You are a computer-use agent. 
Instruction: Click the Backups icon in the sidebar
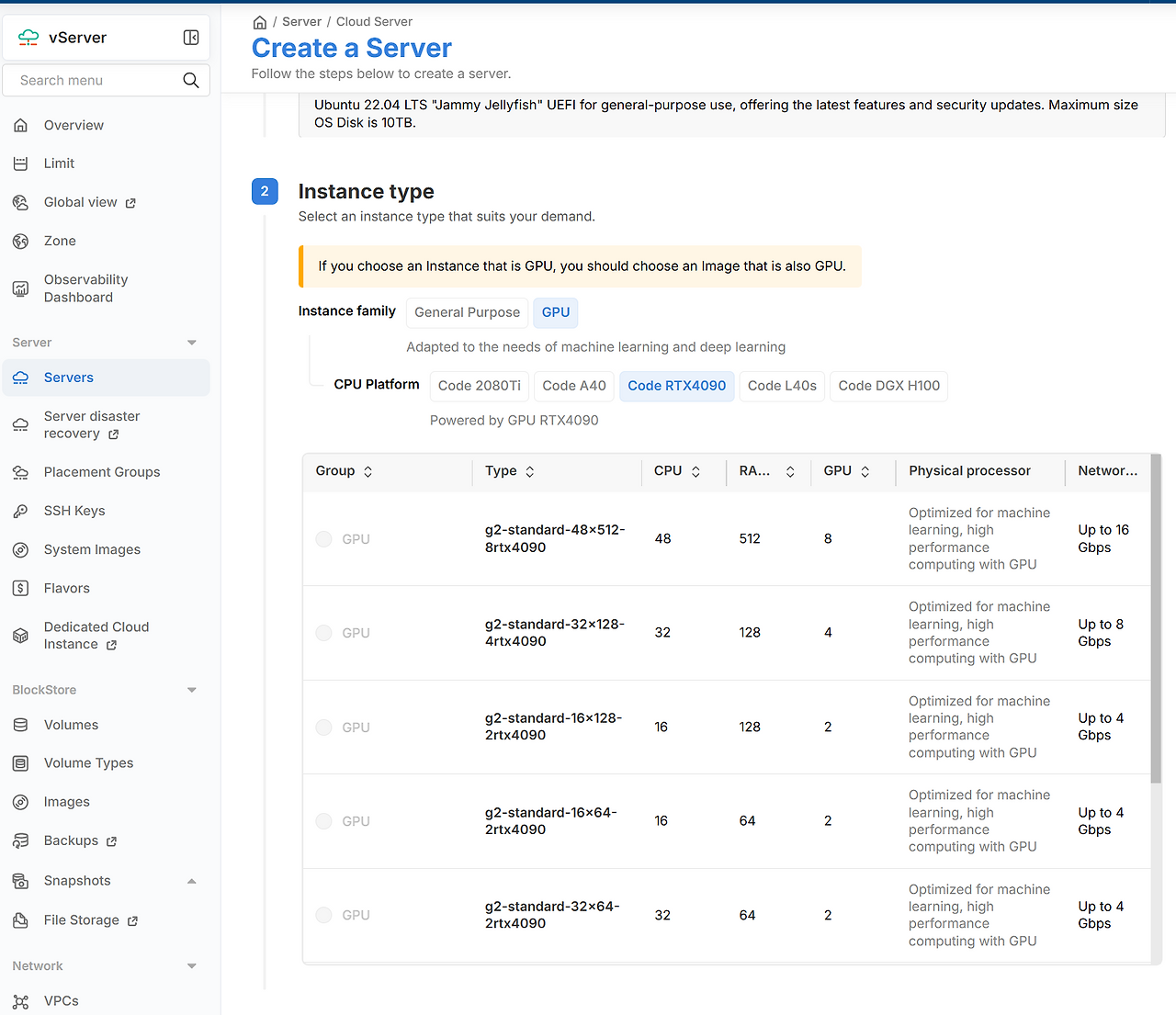20,840
